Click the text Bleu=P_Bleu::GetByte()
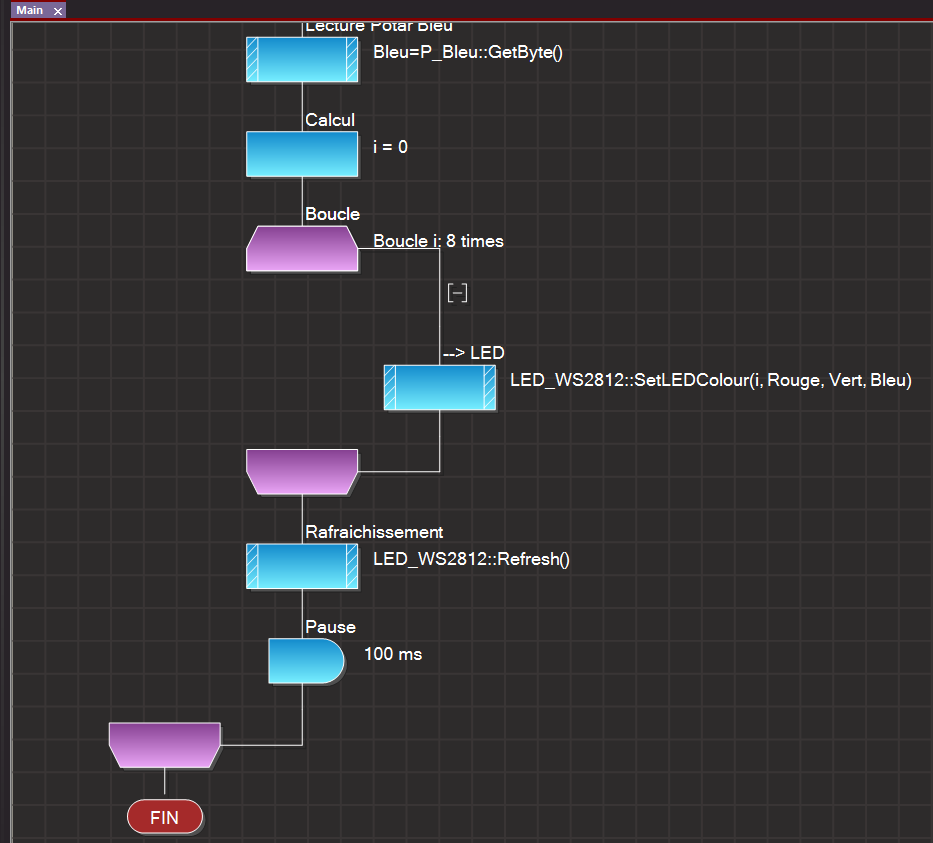 [468, 52]
